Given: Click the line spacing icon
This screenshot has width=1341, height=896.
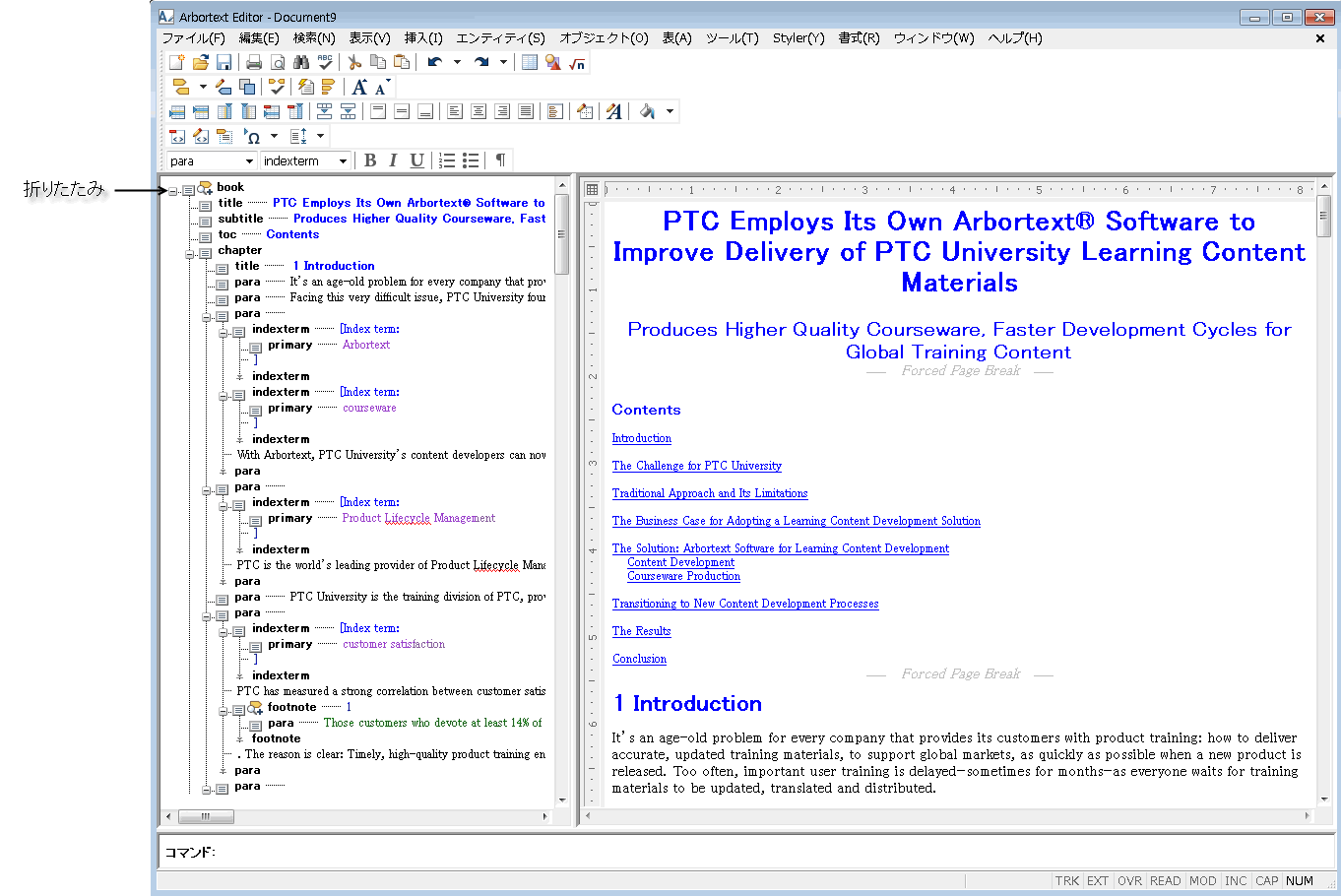Looking at the screenshot, I should pos(299,136).
